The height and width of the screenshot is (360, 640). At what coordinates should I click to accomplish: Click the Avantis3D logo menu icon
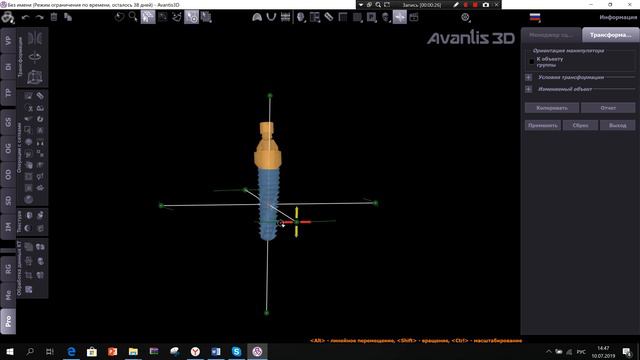pyautogui.click(x=7, y=17)
